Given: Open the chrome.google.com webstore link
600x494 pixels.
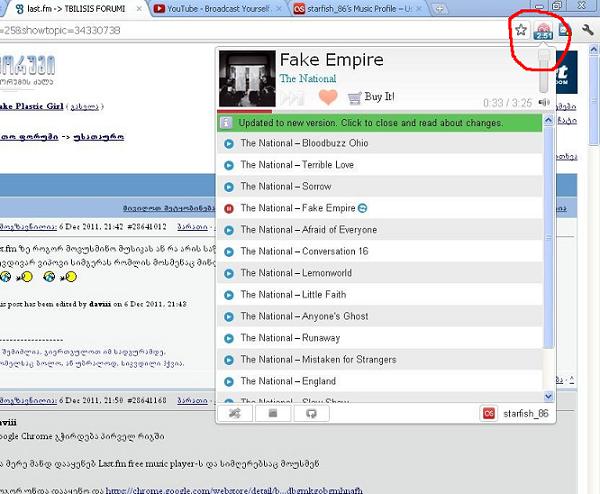Looking at the screenshot, I should 234,490.
